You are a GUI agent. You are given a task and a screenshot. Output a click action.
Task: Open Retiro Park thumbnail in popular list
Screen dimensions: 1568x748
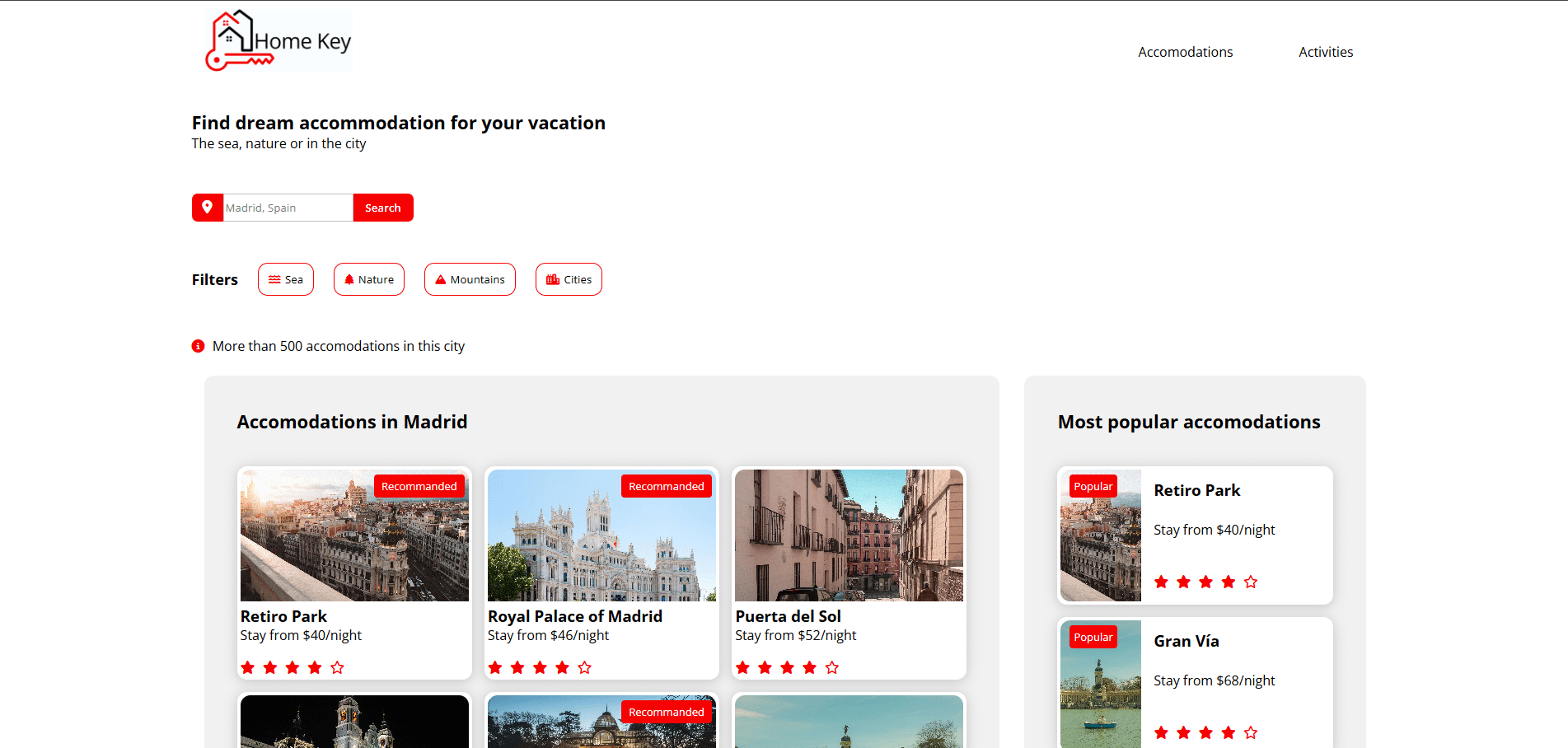point(1101,535)
